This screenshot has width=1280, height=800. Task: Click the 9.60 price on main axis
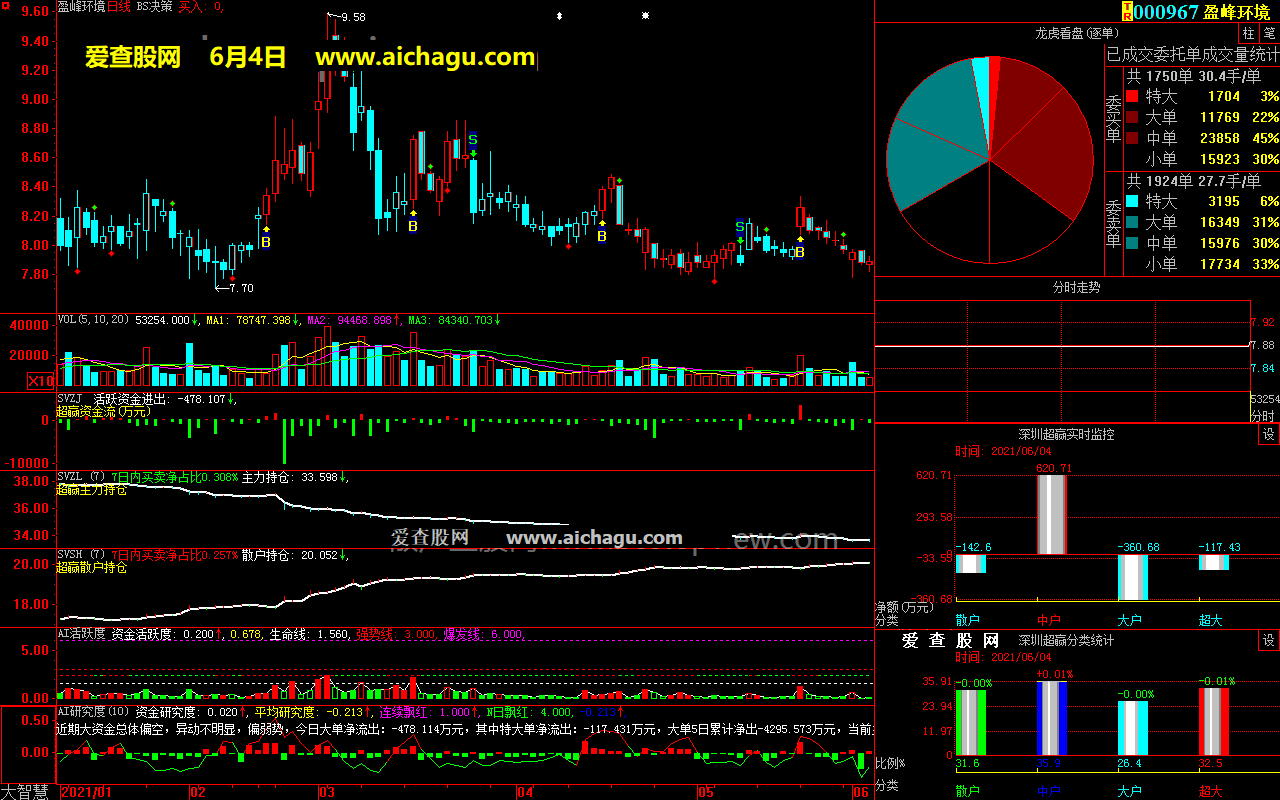tap(35, 11)
